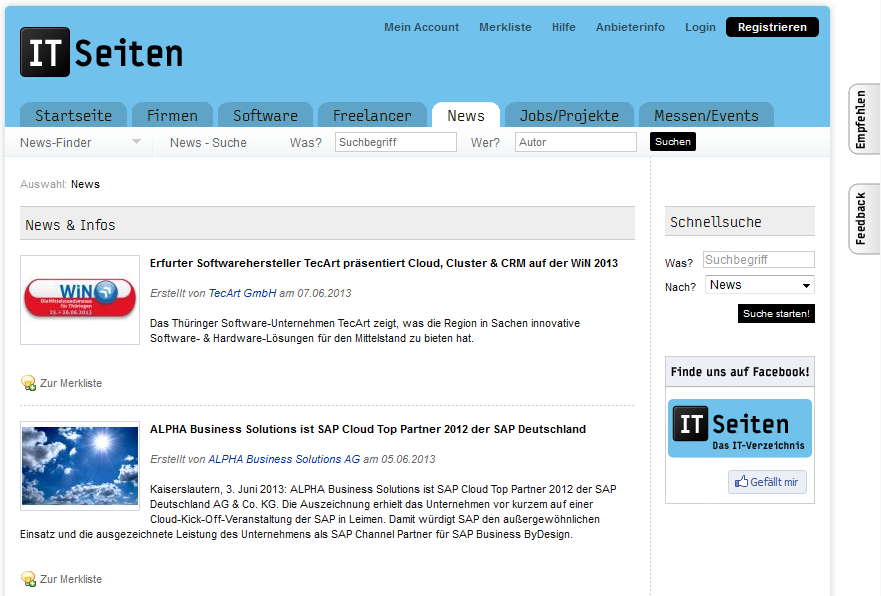
Task: Click the IT Seiten logo in header
Action: click(102, 52)
